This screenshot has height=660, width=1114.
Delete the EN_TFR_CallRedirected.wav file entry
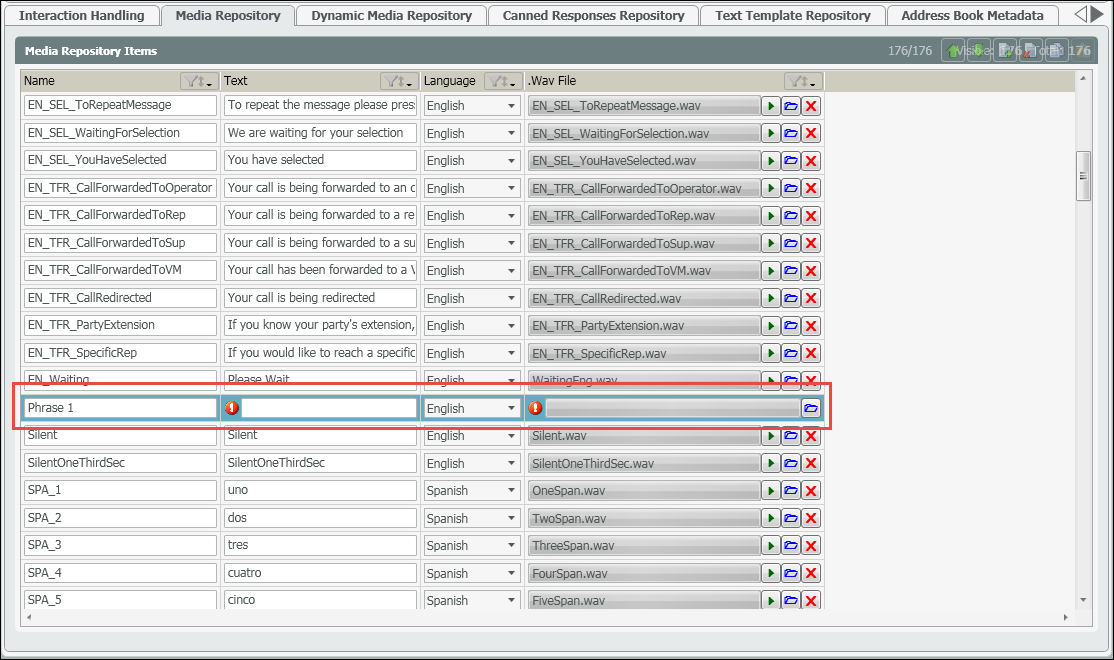(811, 298)
